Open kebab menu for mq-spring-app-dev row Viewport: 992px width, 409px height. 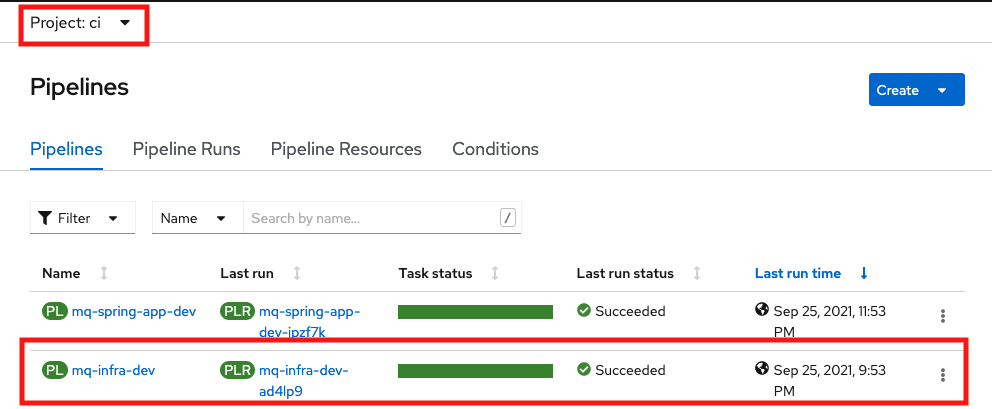[x=943, y=316]
